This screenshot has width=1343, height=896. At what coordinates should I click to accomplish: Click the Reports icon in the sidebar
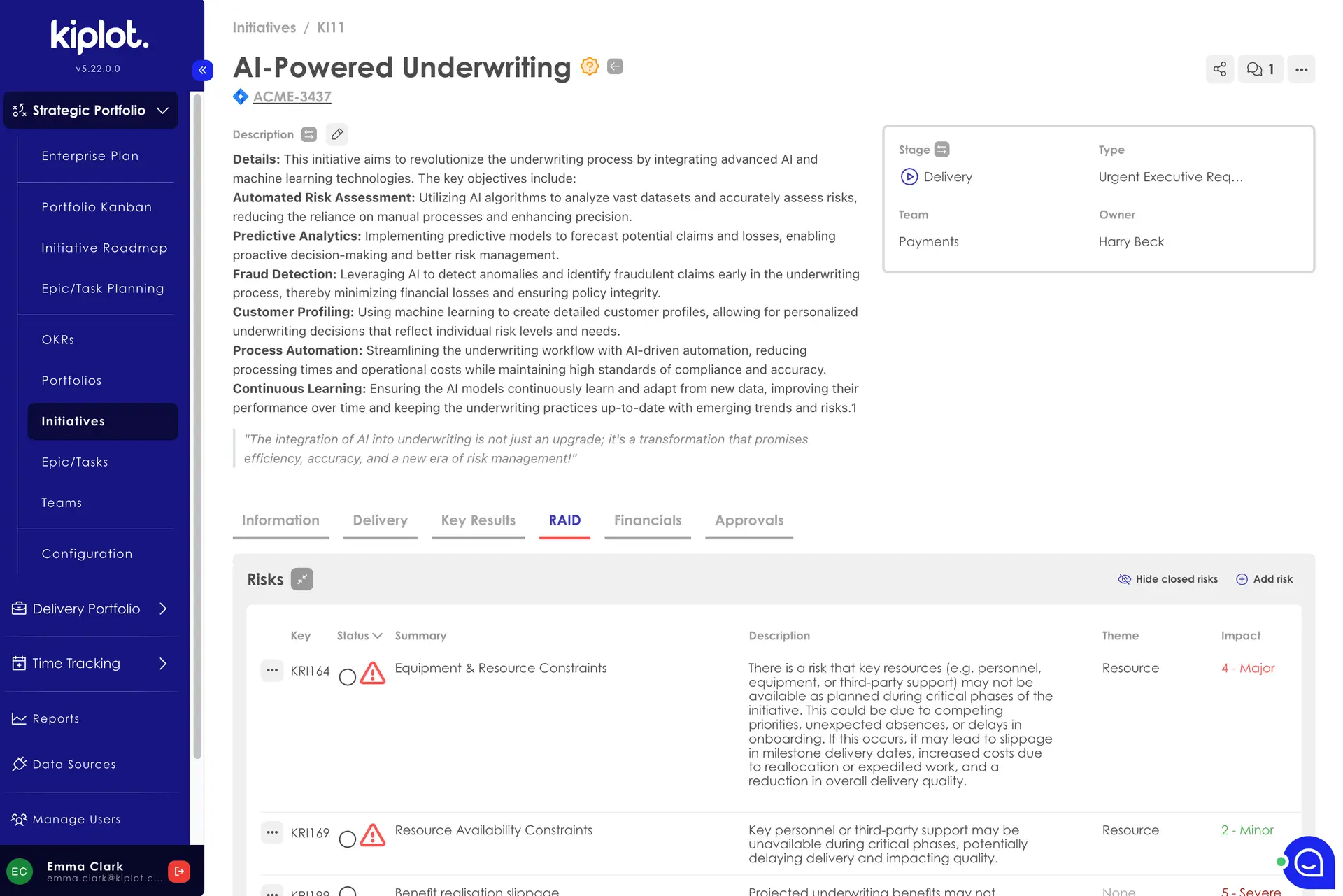(18, 718)
